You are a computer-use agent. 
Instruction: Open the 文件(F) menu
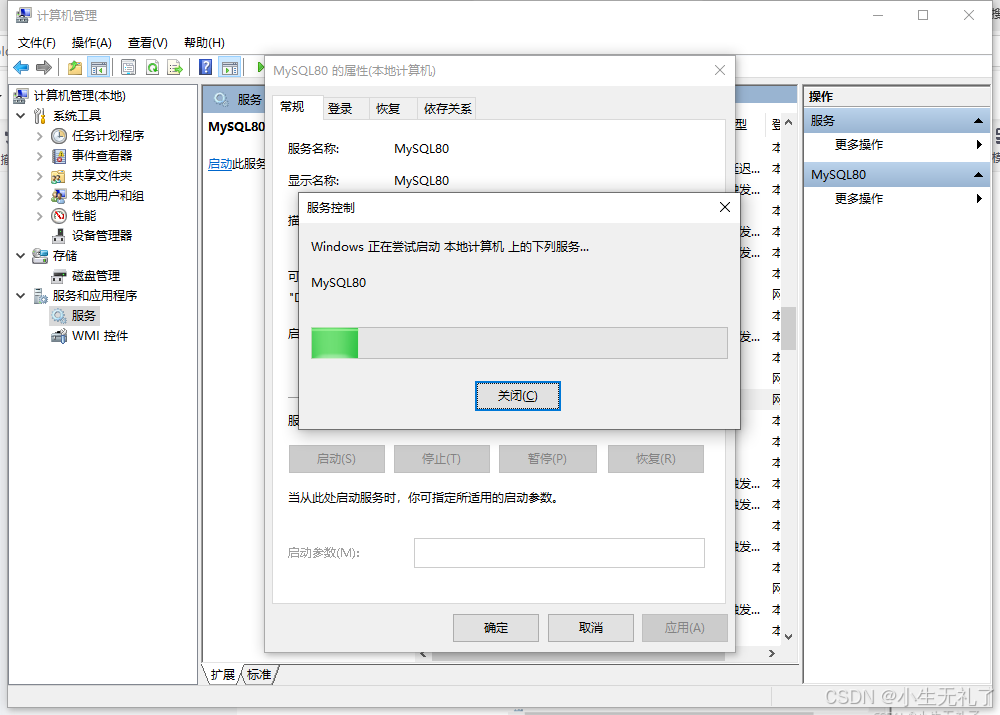(x=36, y=43)
